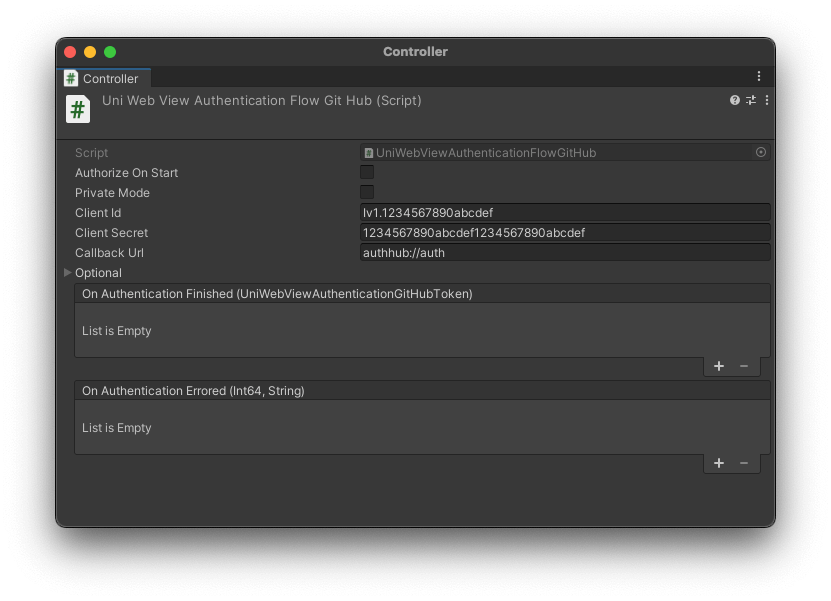Viewport: 831px width, 601px height.
Task: Click the Uni Web View Authentication Flow title
Action: (x=262, y=100)
